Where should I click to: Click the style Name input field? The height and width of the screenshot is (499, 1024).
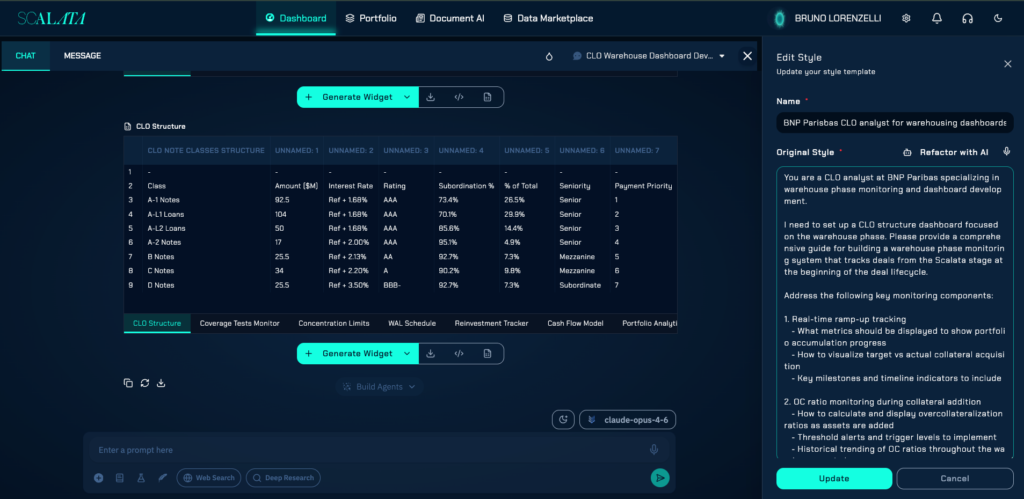coord(895,123)
